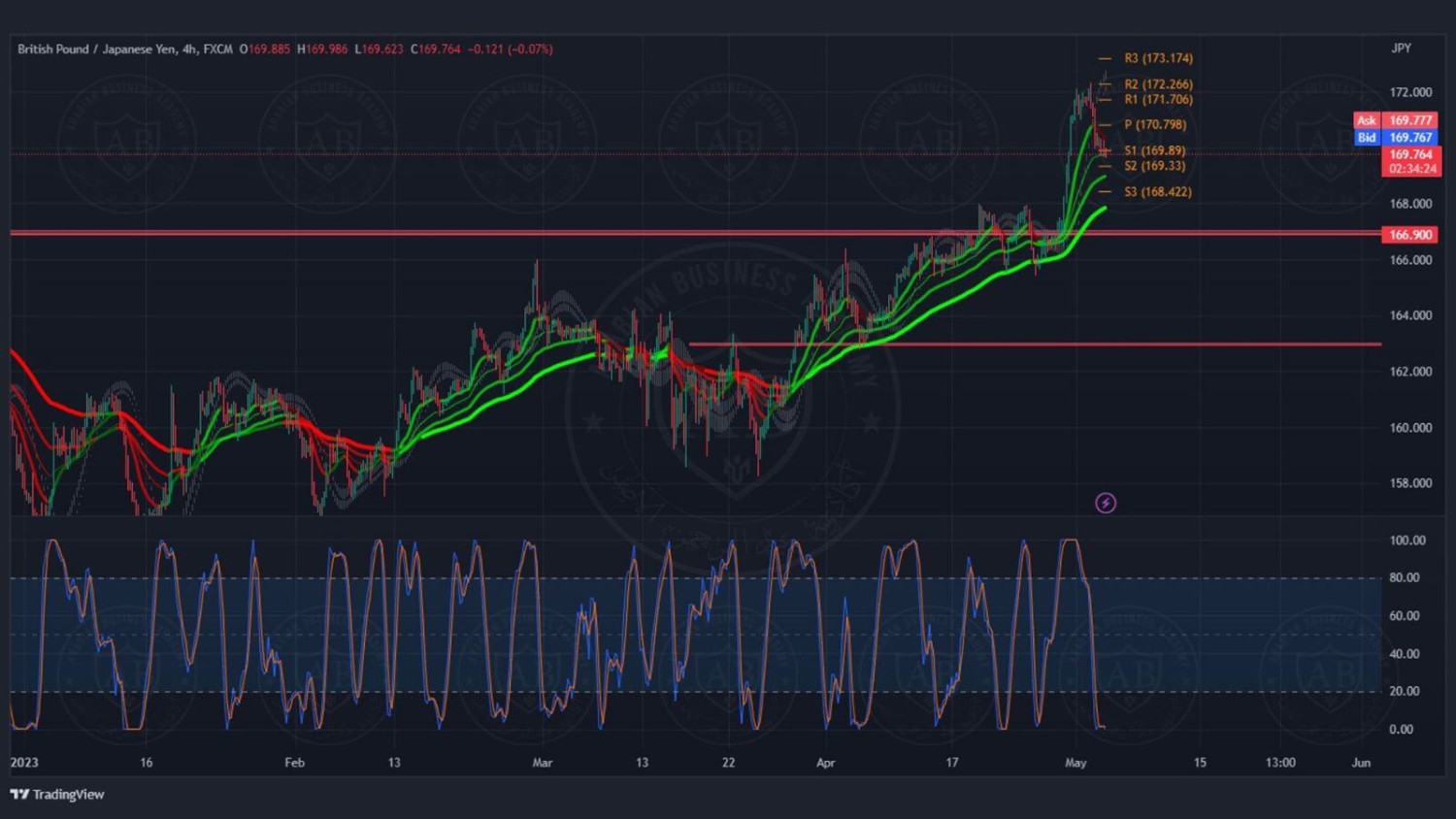
Task: Click the time axis label 15
Action: point(1200,763)
